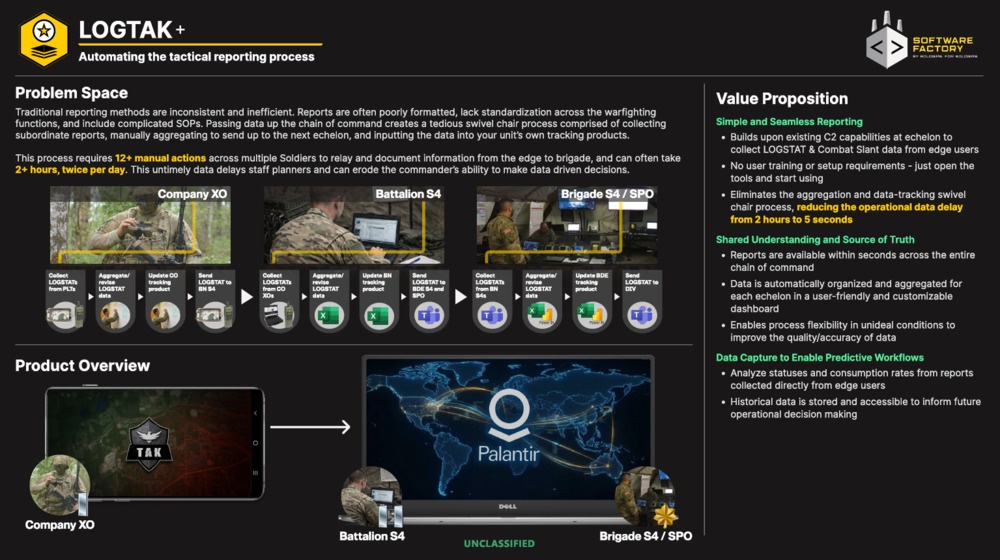This screenshot has width=1000, height=560.
Task: Click the highlighted '12+ manual actions' text
Action: [x=160, y=158]
